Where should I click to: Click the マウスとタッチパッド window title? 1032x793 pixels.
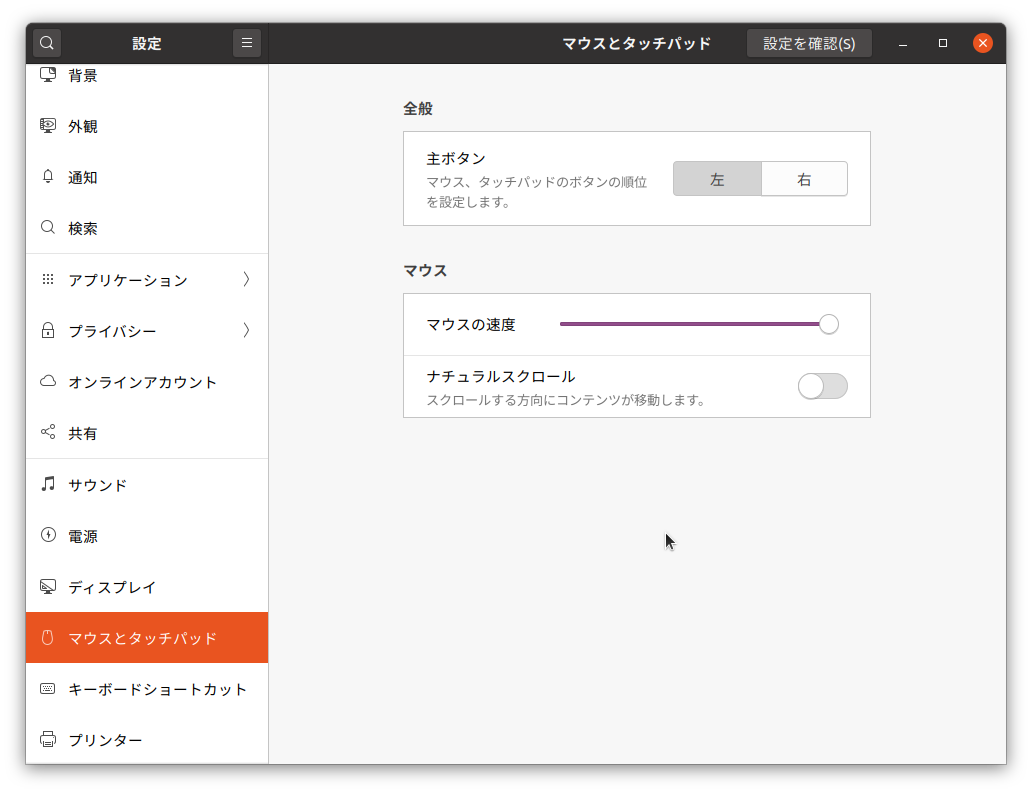[x=636, y=43]
